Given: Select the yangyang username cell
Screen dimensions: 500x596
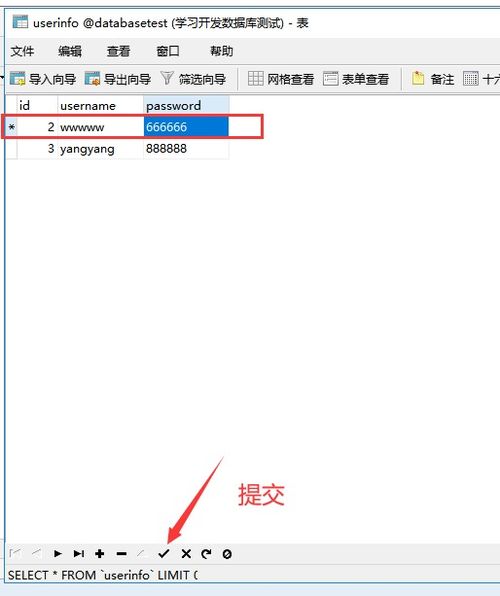Looking at the screenshot, I should 100,149.
